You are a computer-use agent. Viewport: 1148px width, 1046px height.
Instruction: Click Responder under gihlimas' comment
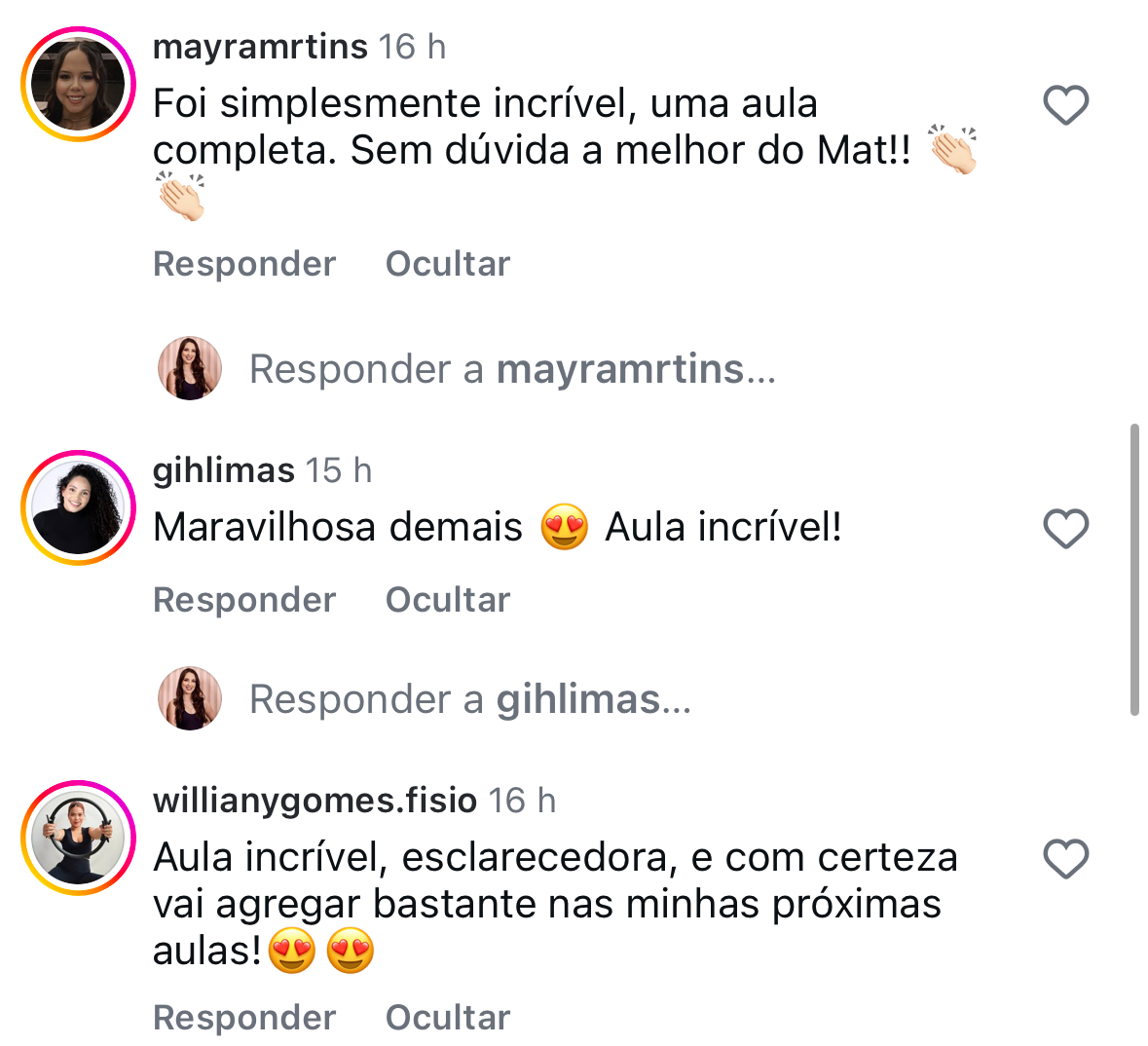[x=244, y=600]
